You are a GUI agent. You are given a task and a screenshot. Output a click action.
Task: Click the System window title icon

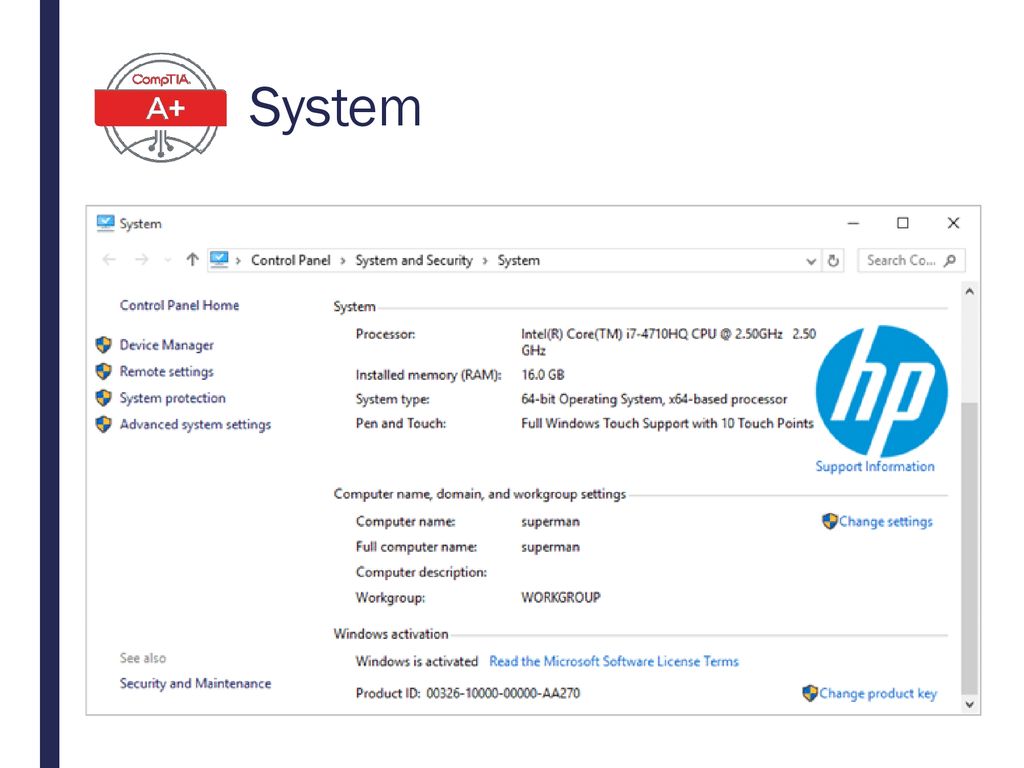[105, 223]
